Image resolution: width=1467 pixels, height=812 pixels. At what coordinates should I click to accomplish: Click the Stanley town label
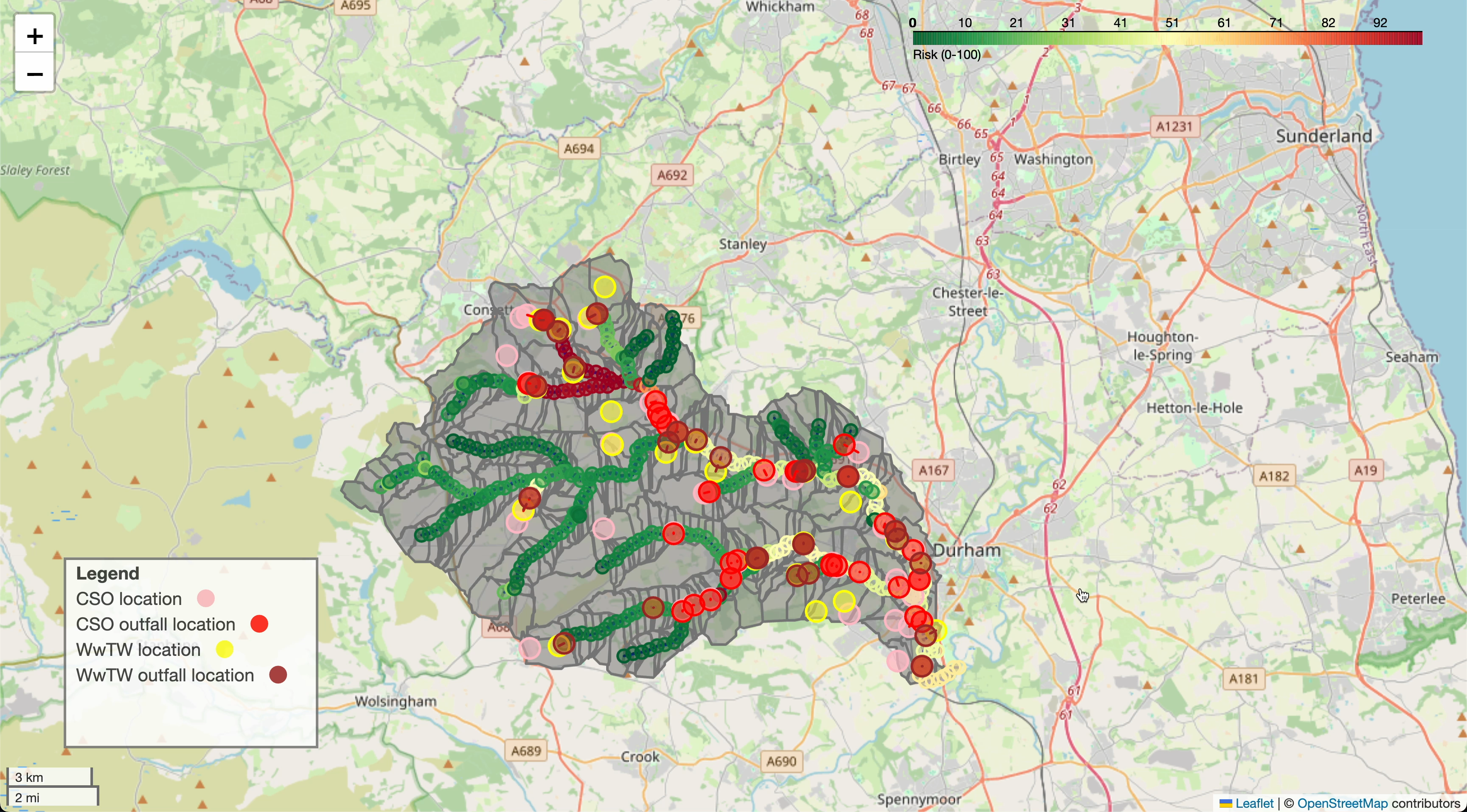click(x=742, y=244)
